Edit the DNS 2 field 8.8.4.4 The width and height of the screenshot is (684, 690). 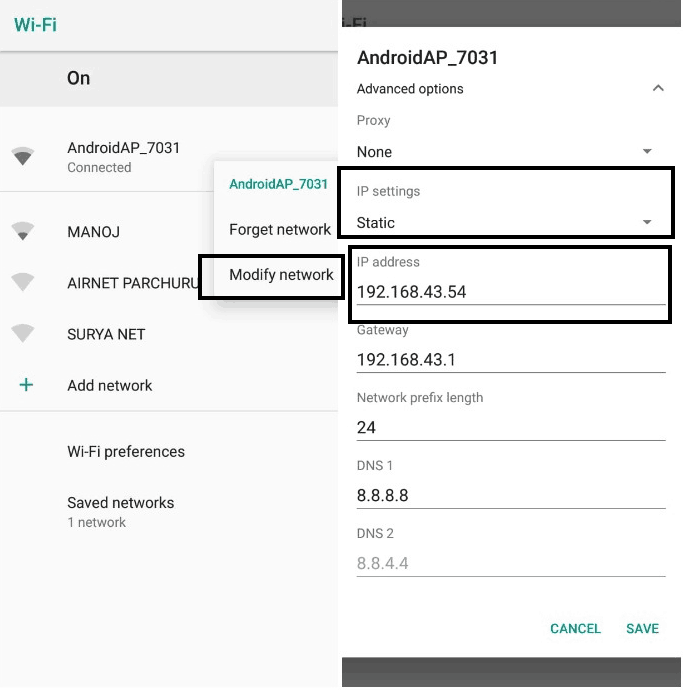(x=511, y=563)
